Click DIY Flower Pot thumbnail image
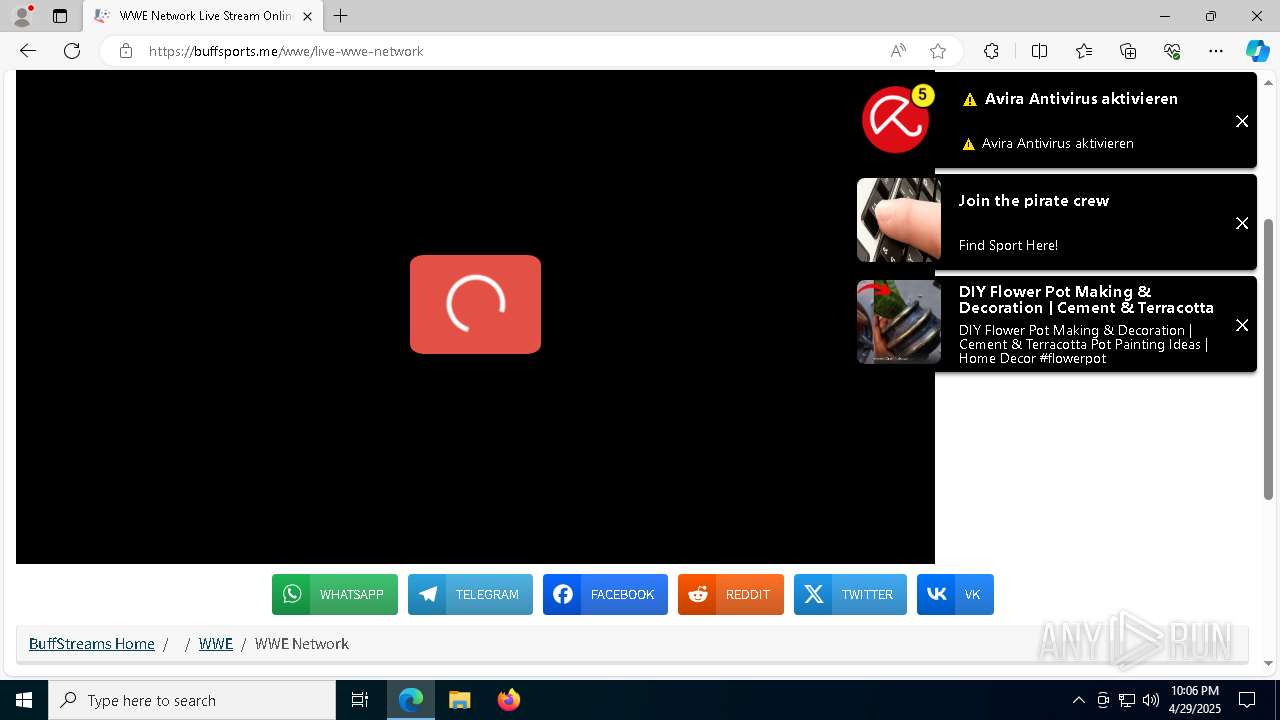 [x=899, y=322]
